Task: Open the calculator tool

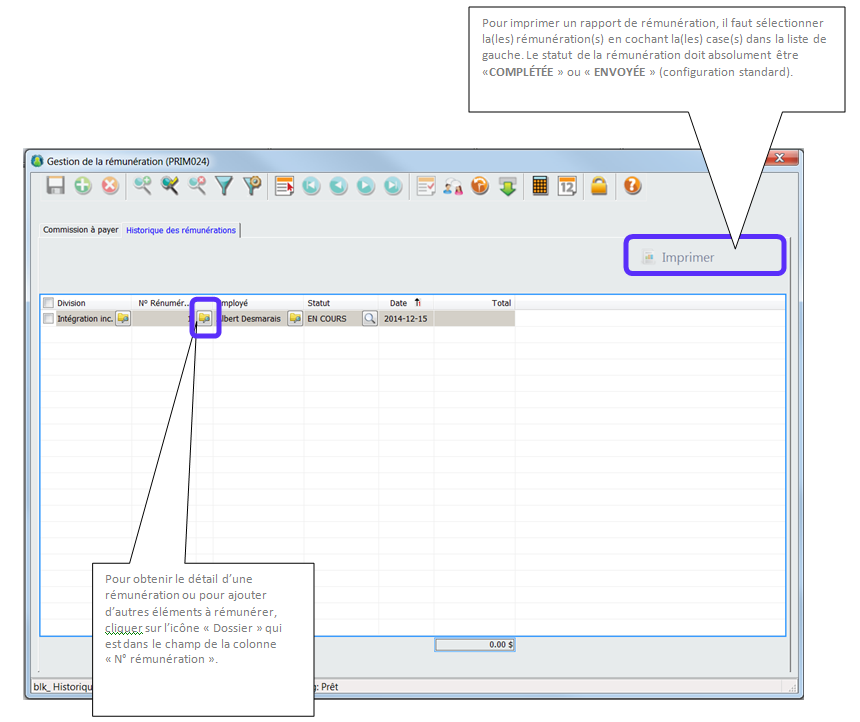Action: (x=540, y=185)
